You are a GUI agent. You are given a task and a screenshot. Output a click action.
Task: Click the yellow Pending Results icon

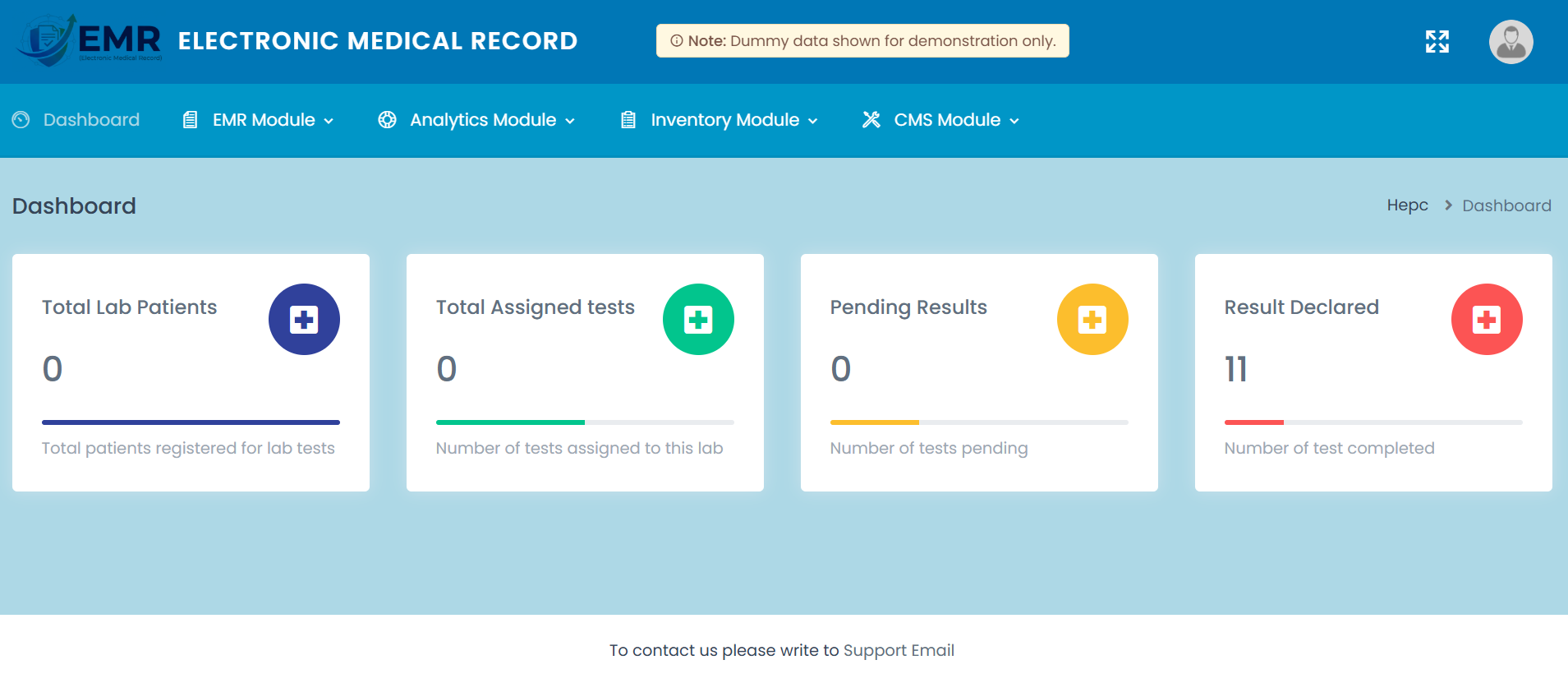pos(1092,319)
